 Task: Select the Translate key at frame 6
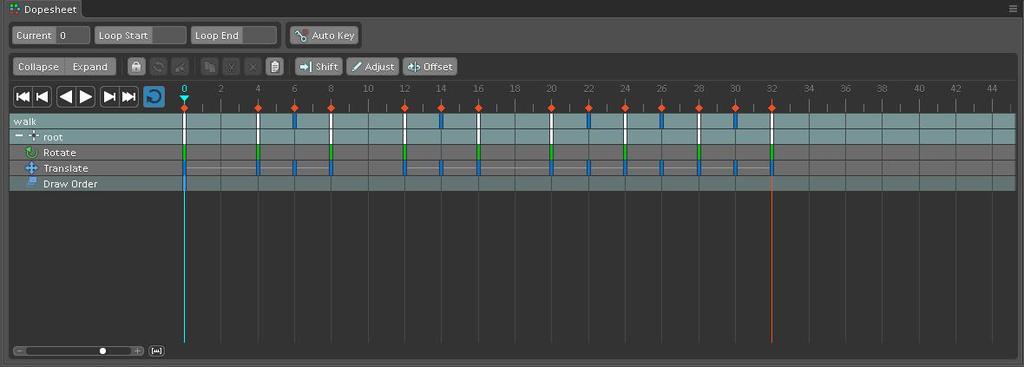pyautogui.click(x=295, y=168)
